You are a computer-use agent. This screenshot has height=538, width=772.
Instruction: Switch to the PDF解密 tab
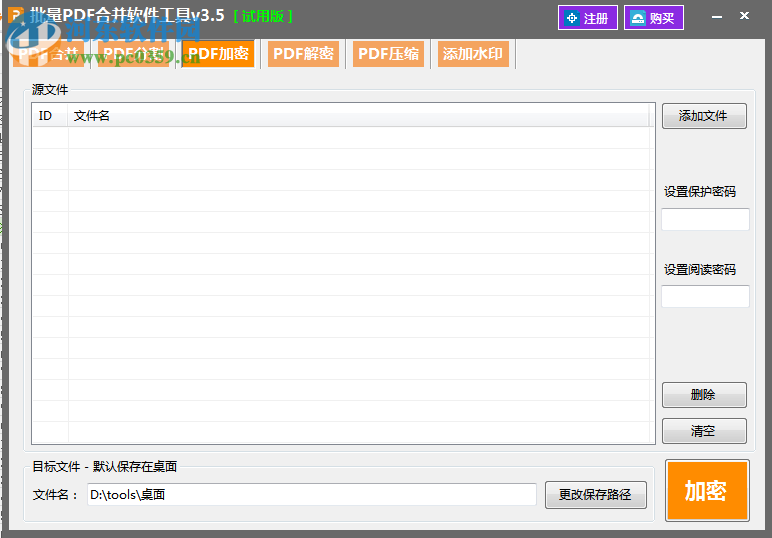pyautogui.click(x=303, y=54)
